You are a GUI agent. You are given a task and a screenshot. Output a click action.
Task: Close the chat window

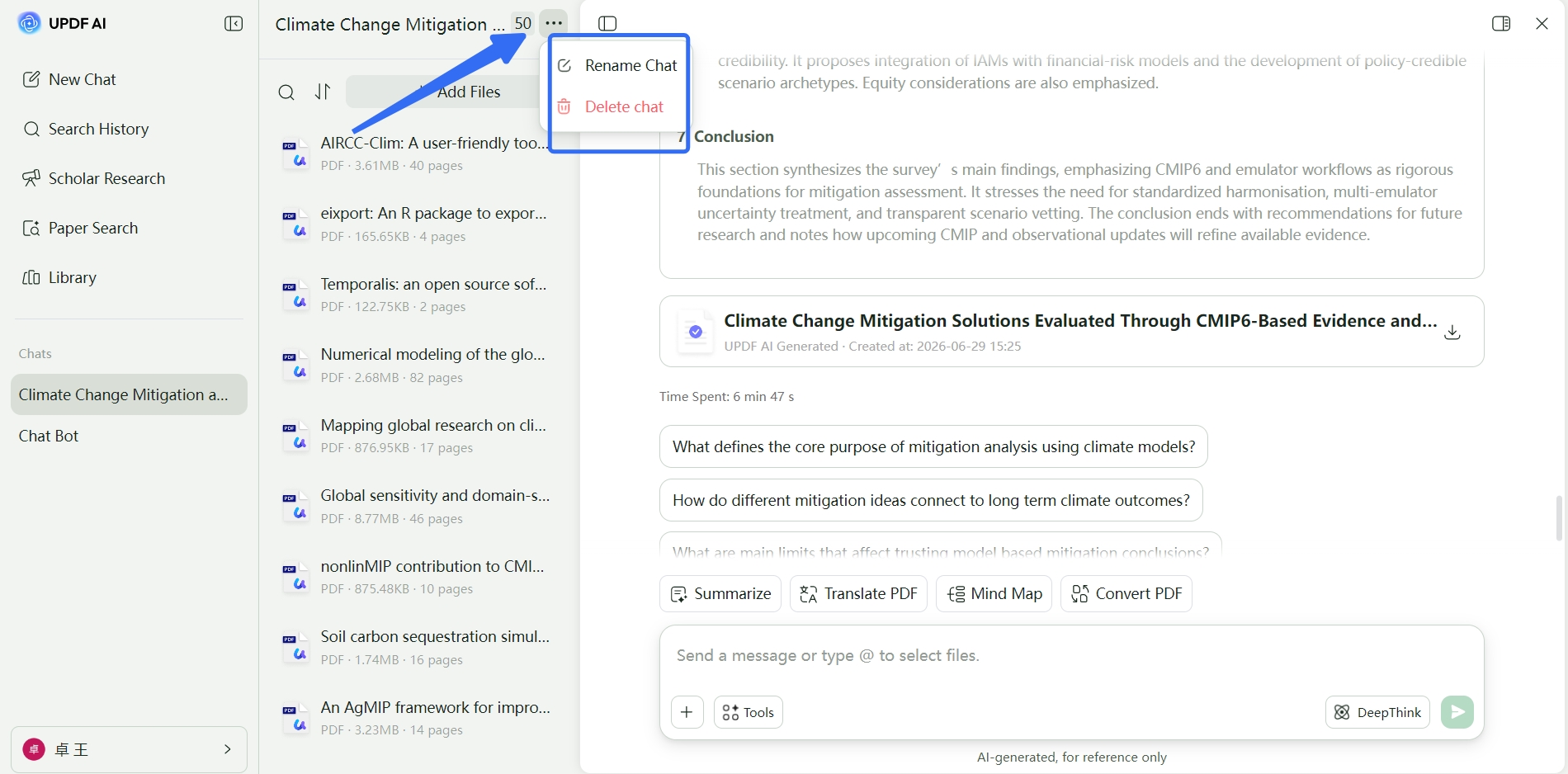coord(1542,23)
